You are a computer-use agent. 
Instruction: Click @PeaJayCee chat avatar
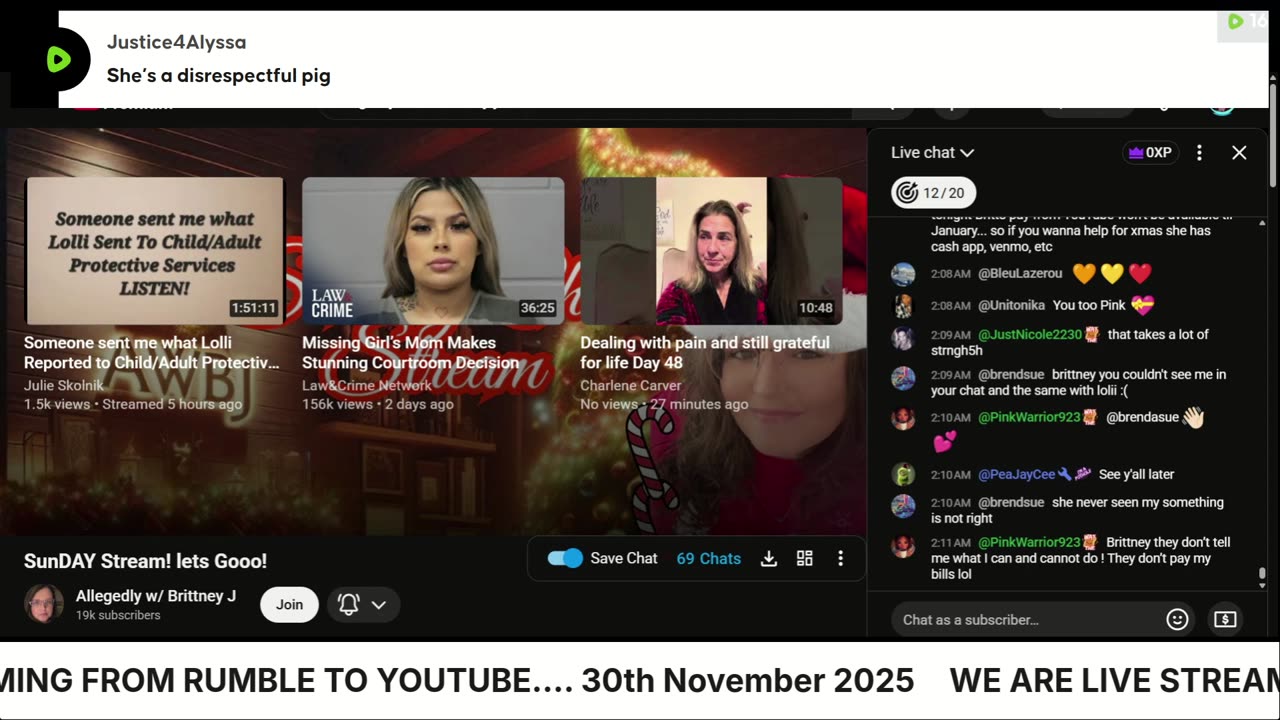pyautogui.click(x=903, y=475)
